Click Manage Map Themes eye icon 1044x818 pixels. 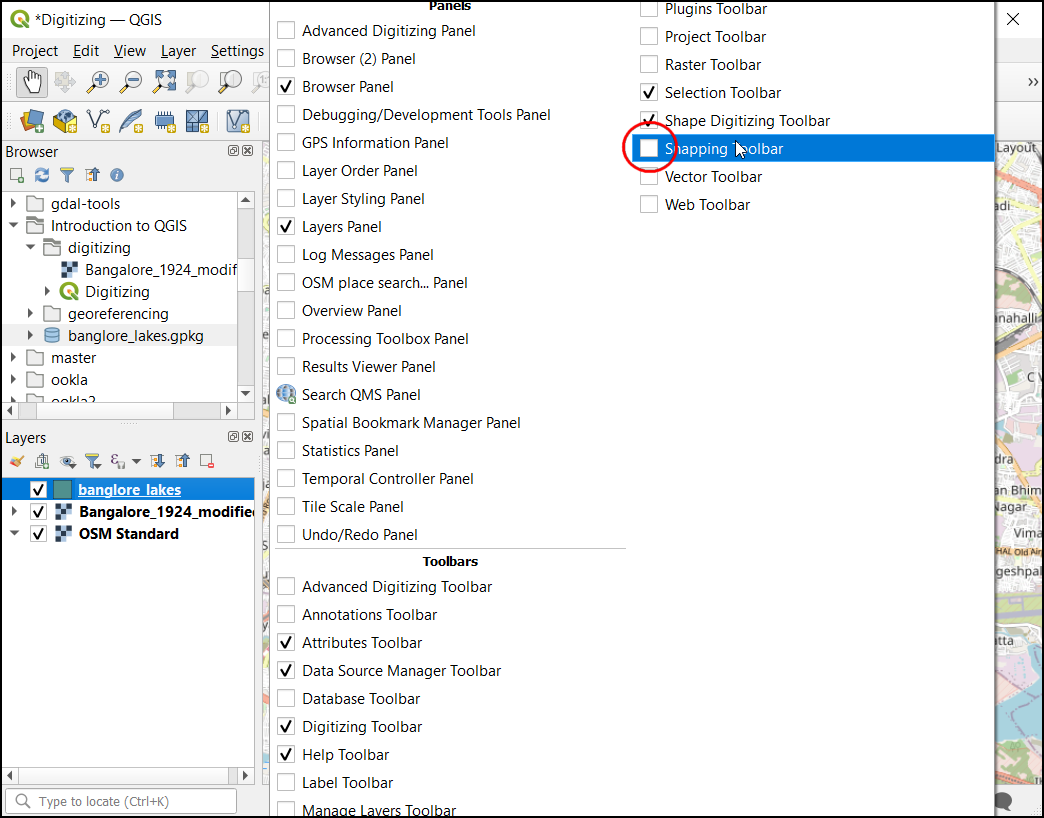pos(67,461)
